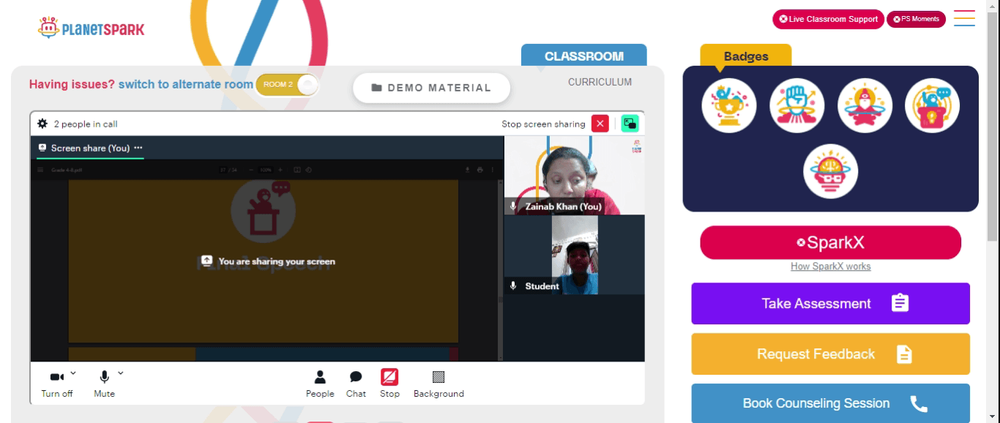Expand the microphone options chevron
The image size is (1000, 423).
tap(121, 373)
